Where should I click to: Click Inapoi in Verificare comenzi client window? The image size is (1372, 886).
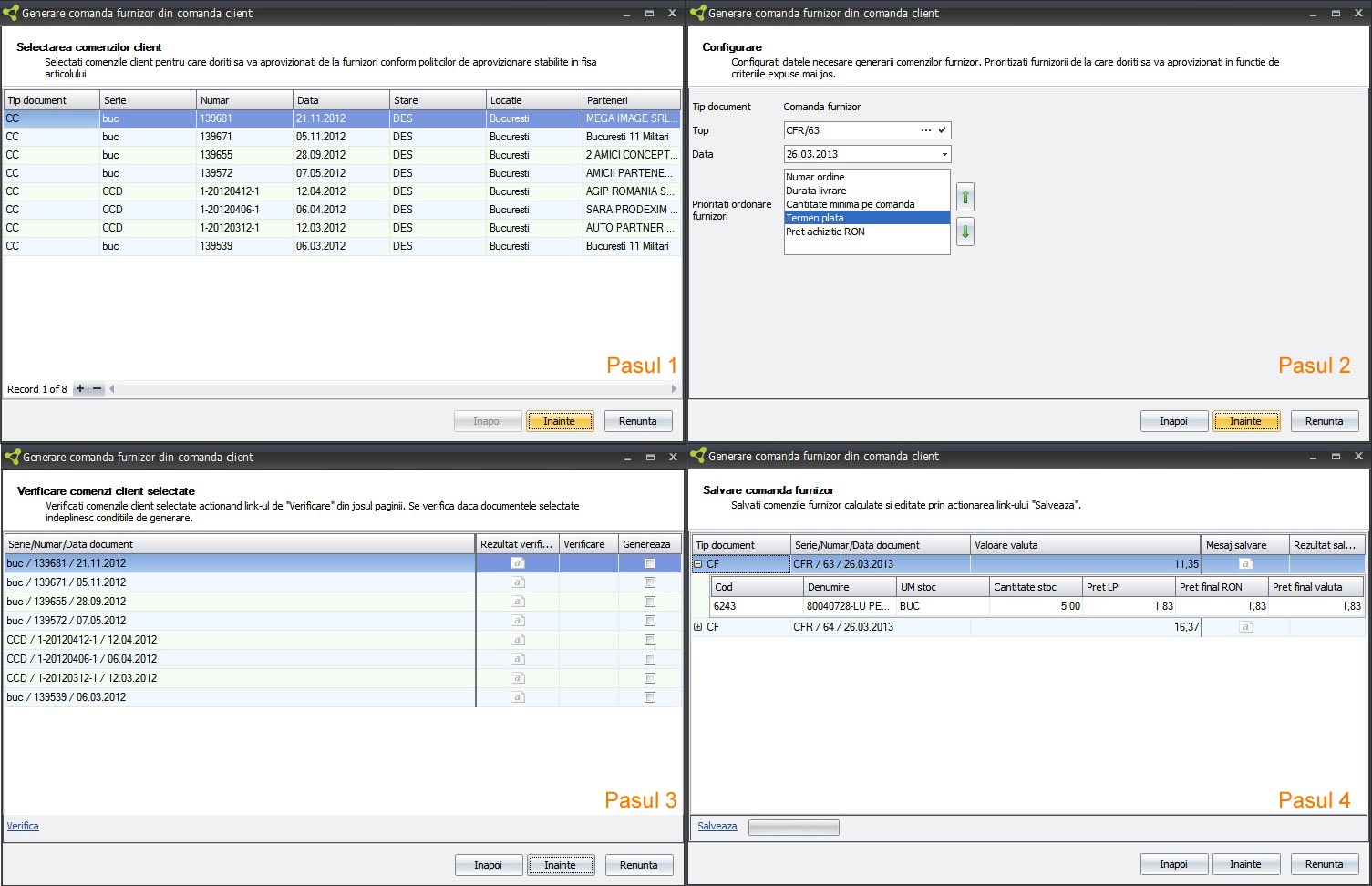(x=489, y=865)
